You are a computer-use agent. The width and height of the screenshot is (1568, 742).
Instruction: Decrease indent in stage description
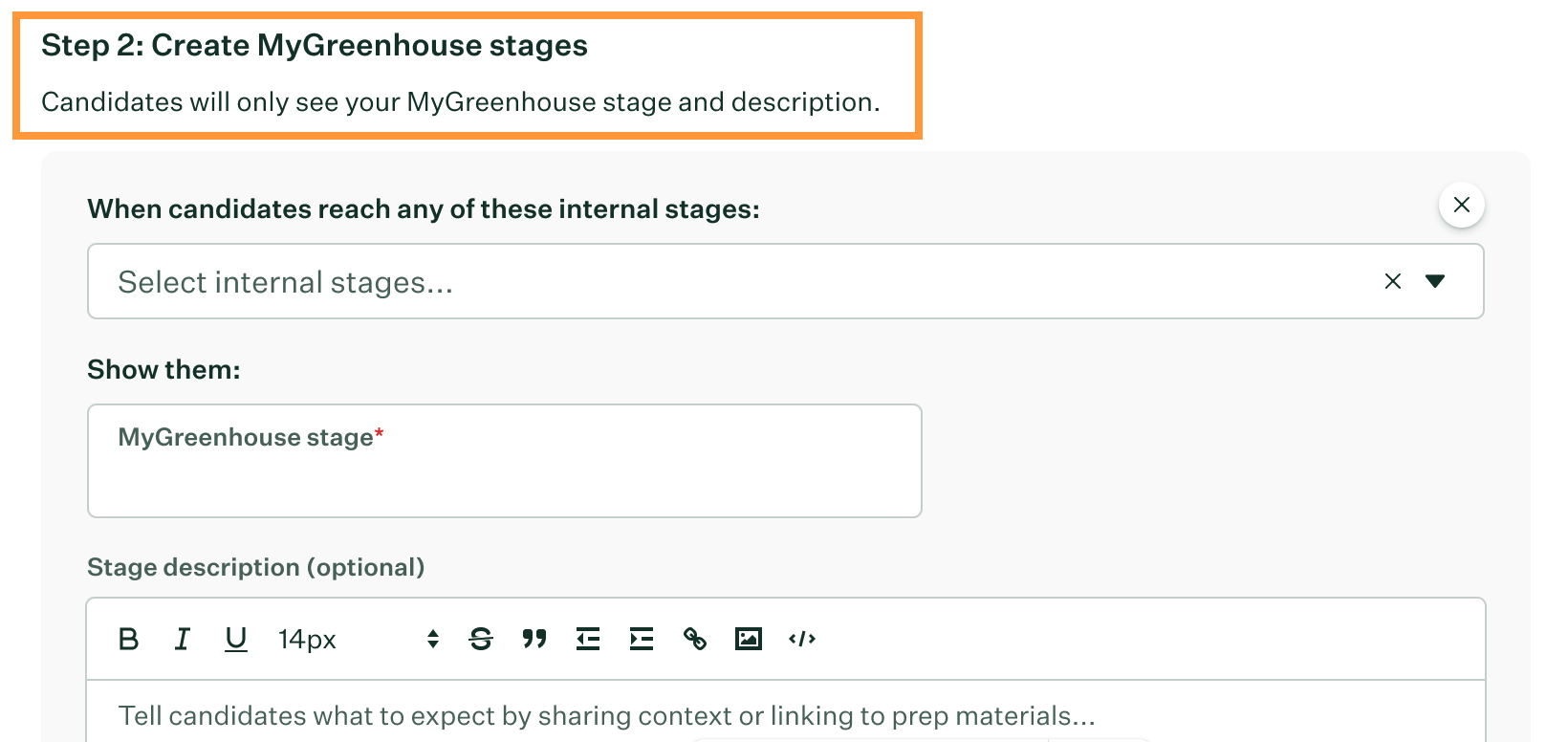[x=588, y=639]
